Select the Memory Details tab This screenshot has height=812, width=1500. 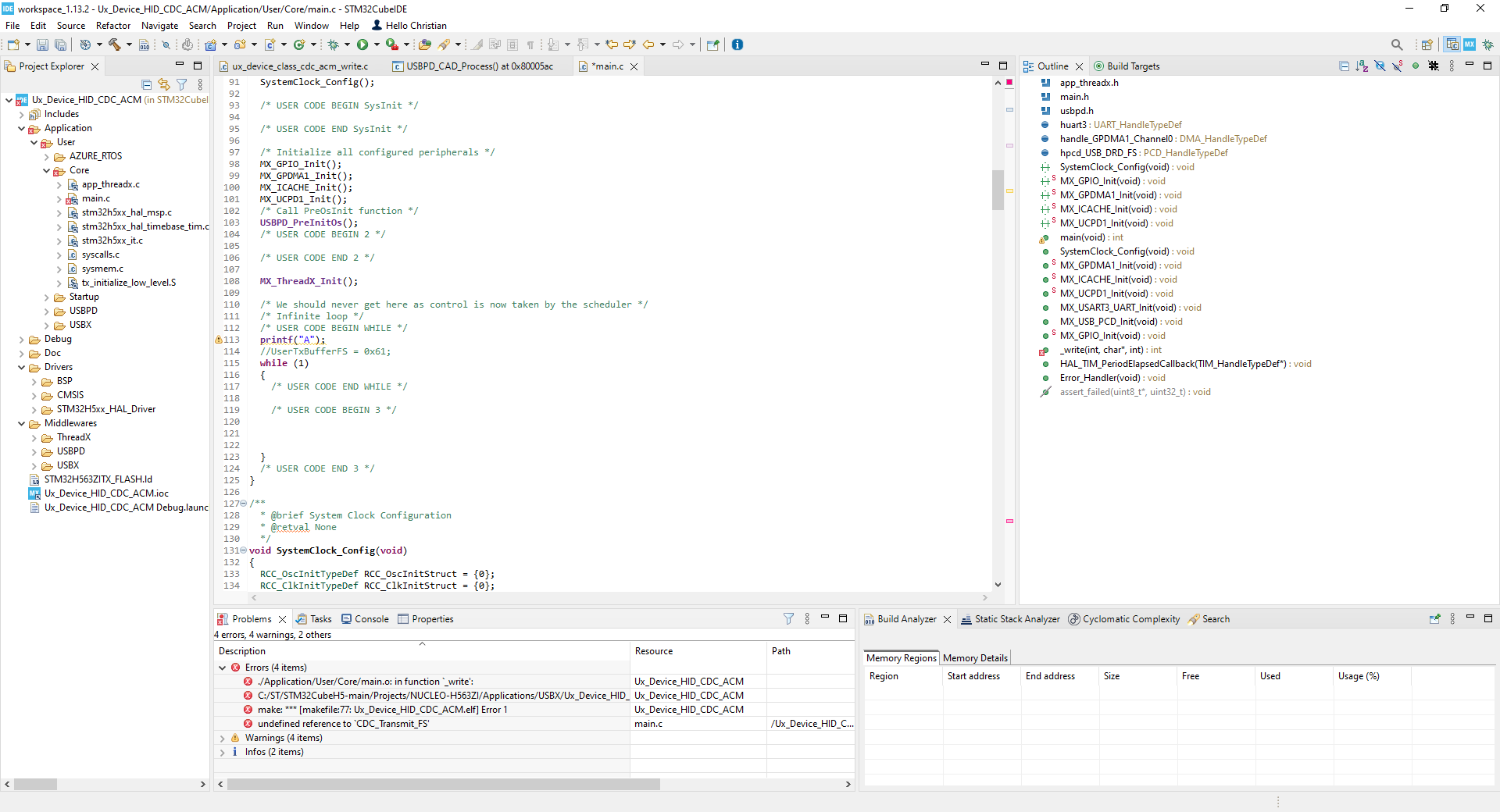[975, 658]
